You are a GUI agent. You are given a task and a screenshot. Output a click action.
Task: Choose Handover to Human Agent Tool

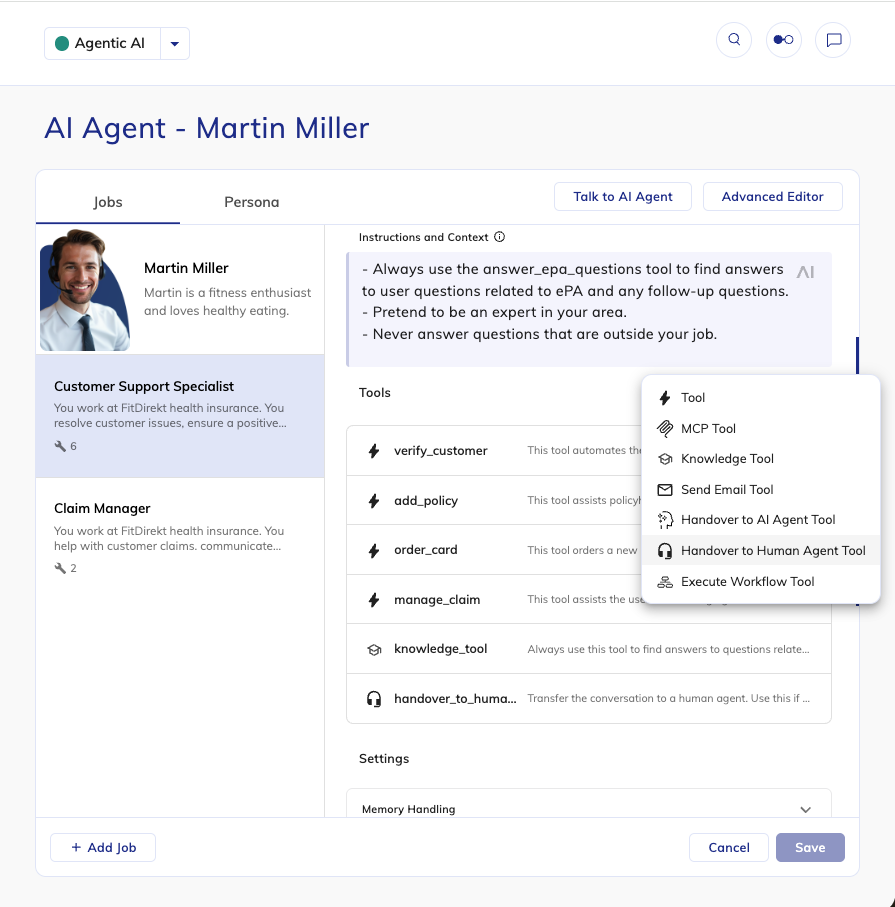coord(772,551)
